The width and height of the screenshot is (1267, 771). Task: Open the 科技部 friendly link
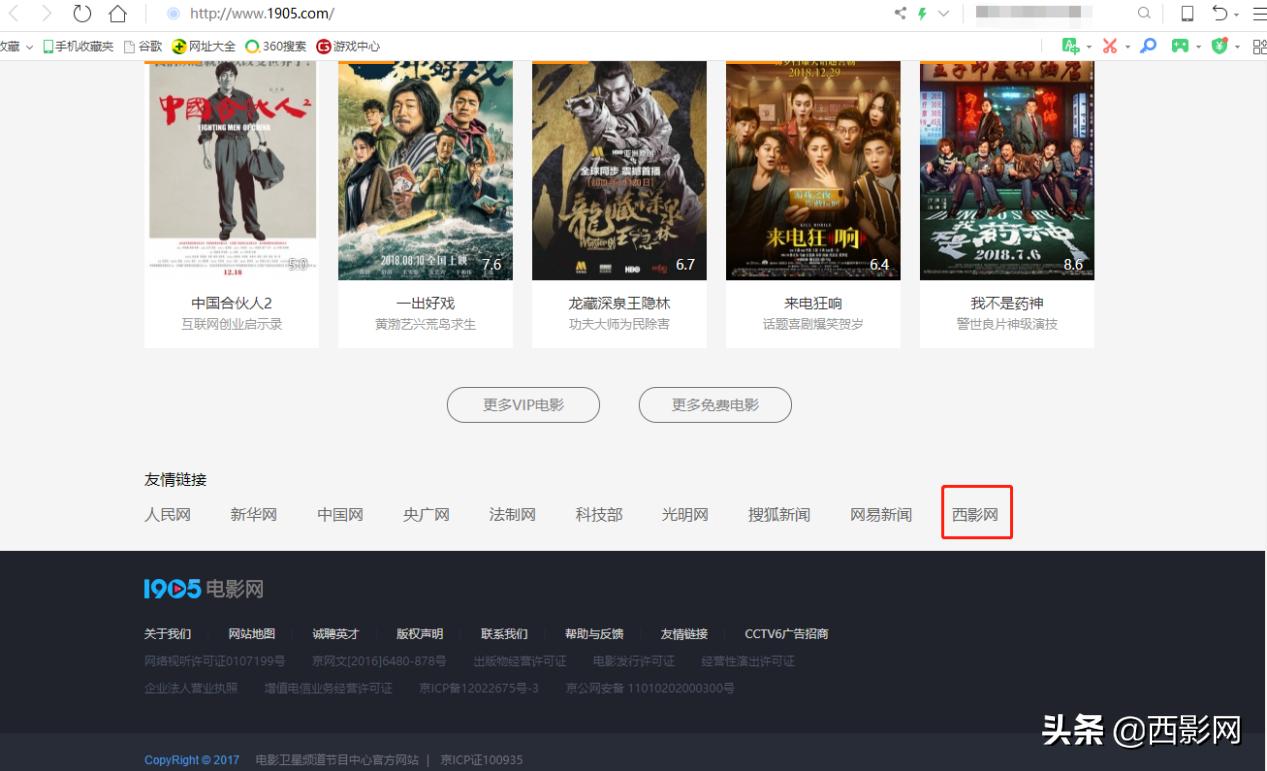(599, 515)
